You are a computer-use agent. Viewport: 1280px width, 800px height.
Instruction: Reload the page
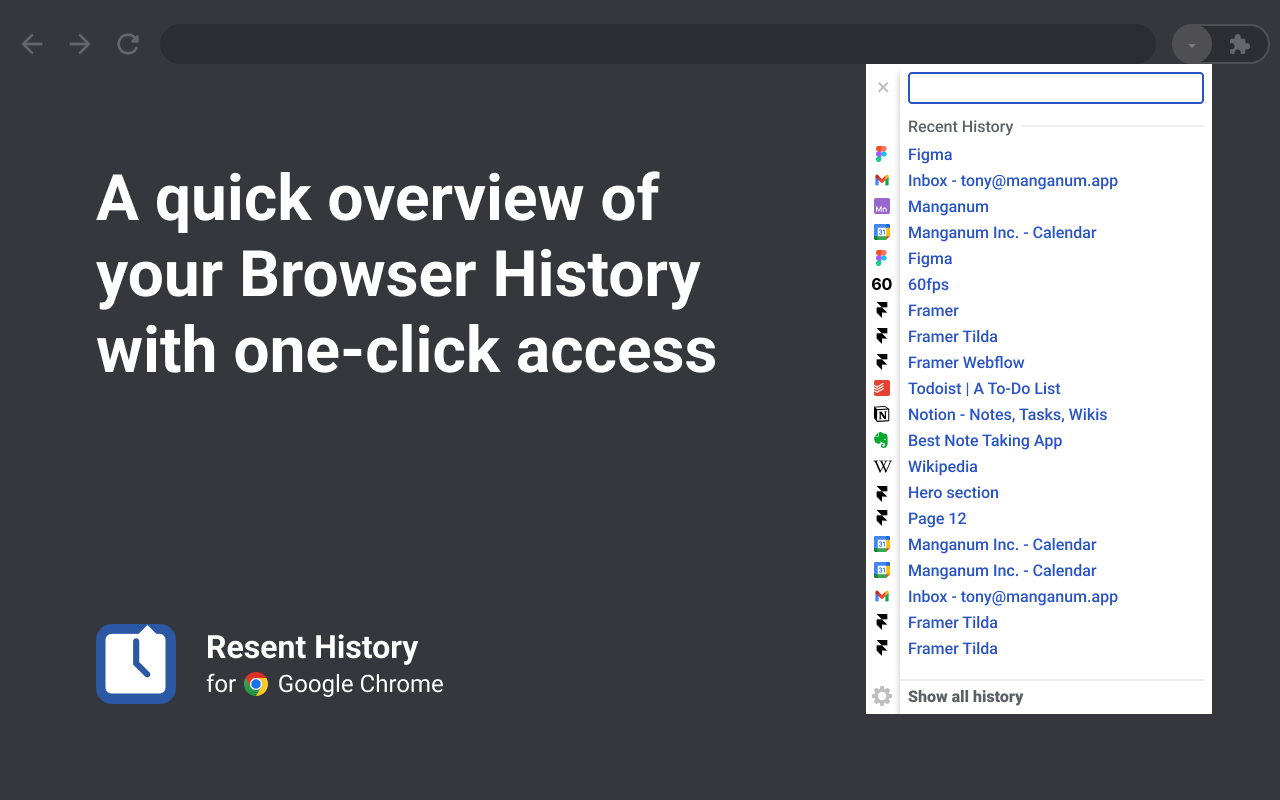click(127, 44)
